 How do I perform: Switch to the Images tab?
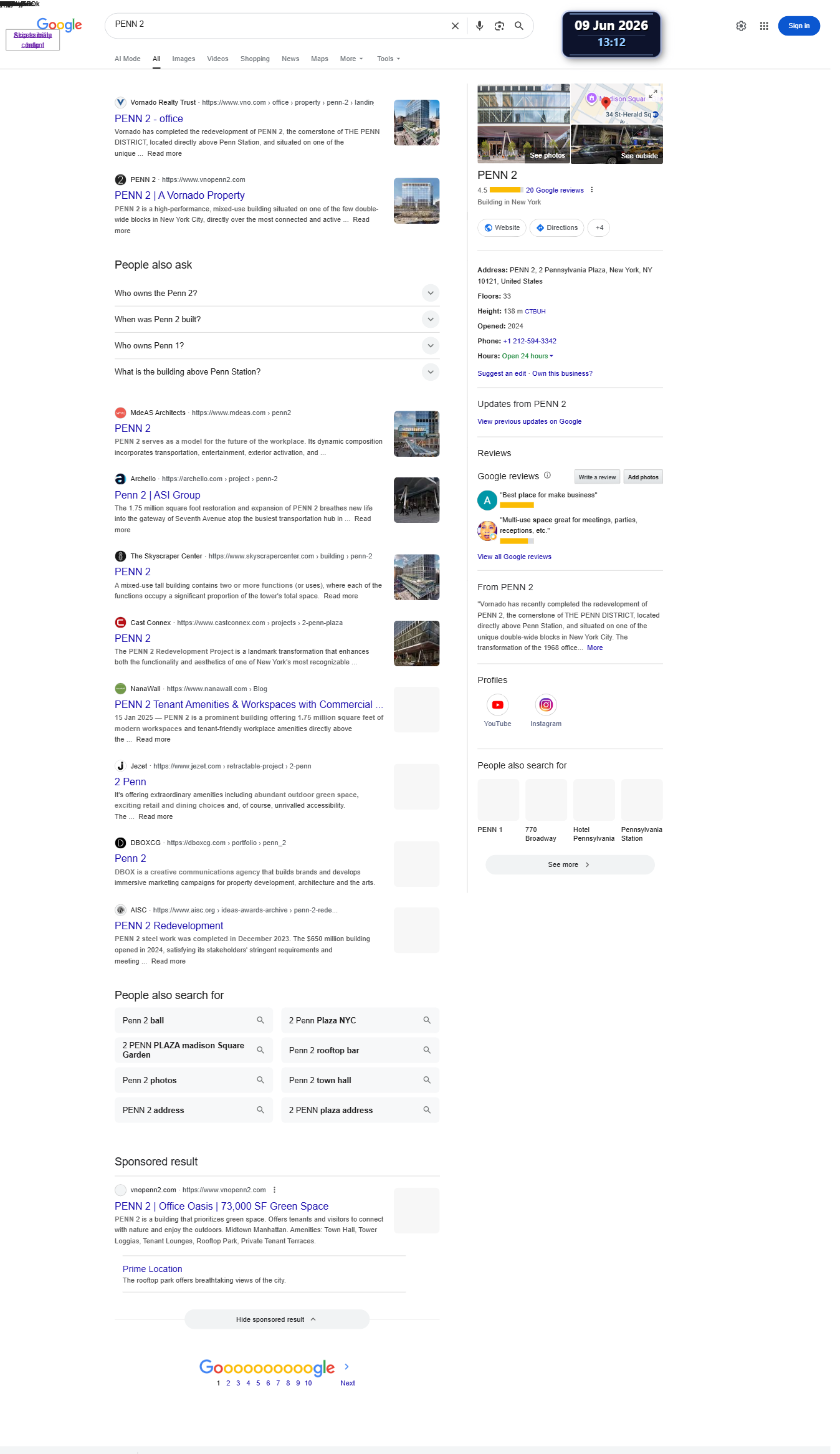[x=184, y=59]
